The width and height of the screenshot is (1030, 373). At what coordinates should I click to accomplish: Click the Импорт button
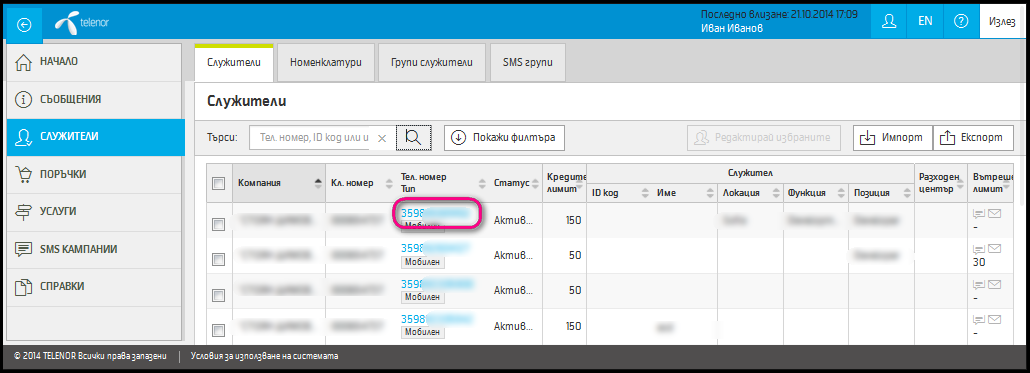tap(892, 138)
